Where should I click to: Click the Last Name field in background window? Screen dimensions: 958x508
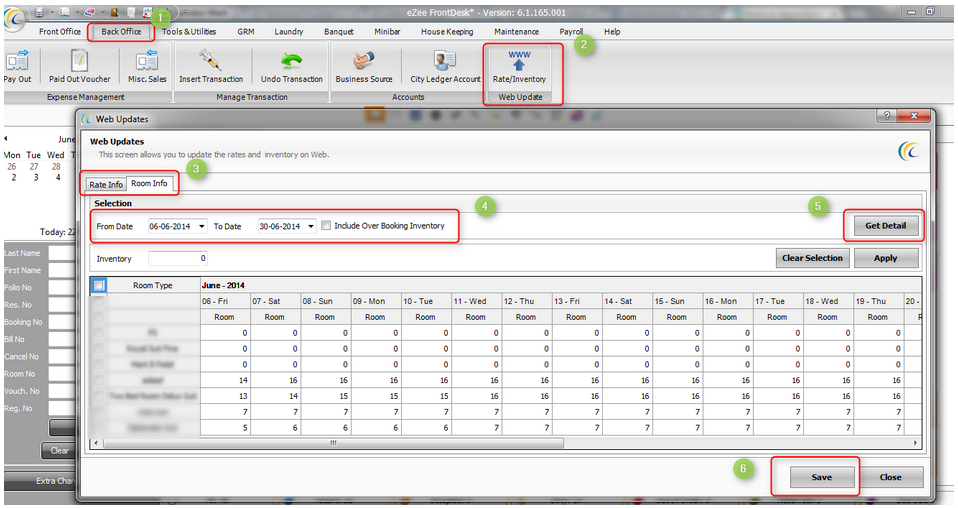point(62,253)
